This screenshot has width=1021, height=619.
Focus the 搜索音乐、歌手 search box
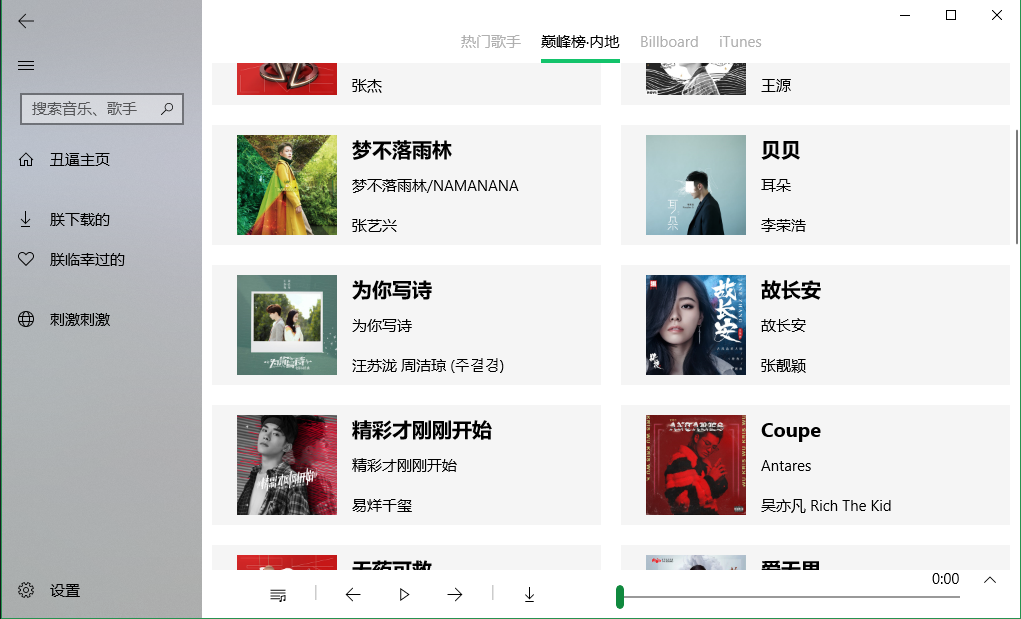(x=102, y=109)
